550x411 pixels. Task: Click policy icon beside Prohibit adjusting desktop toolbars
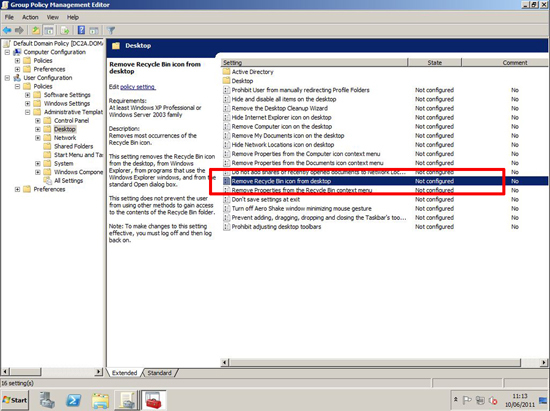coord(227,227)
